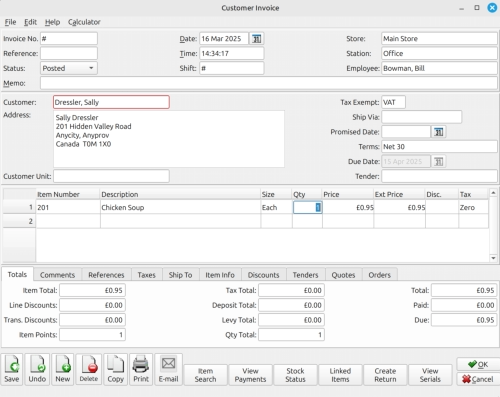Click the Save icon button
This screenshot has width=500, height=397.
[x=12, y=369]
